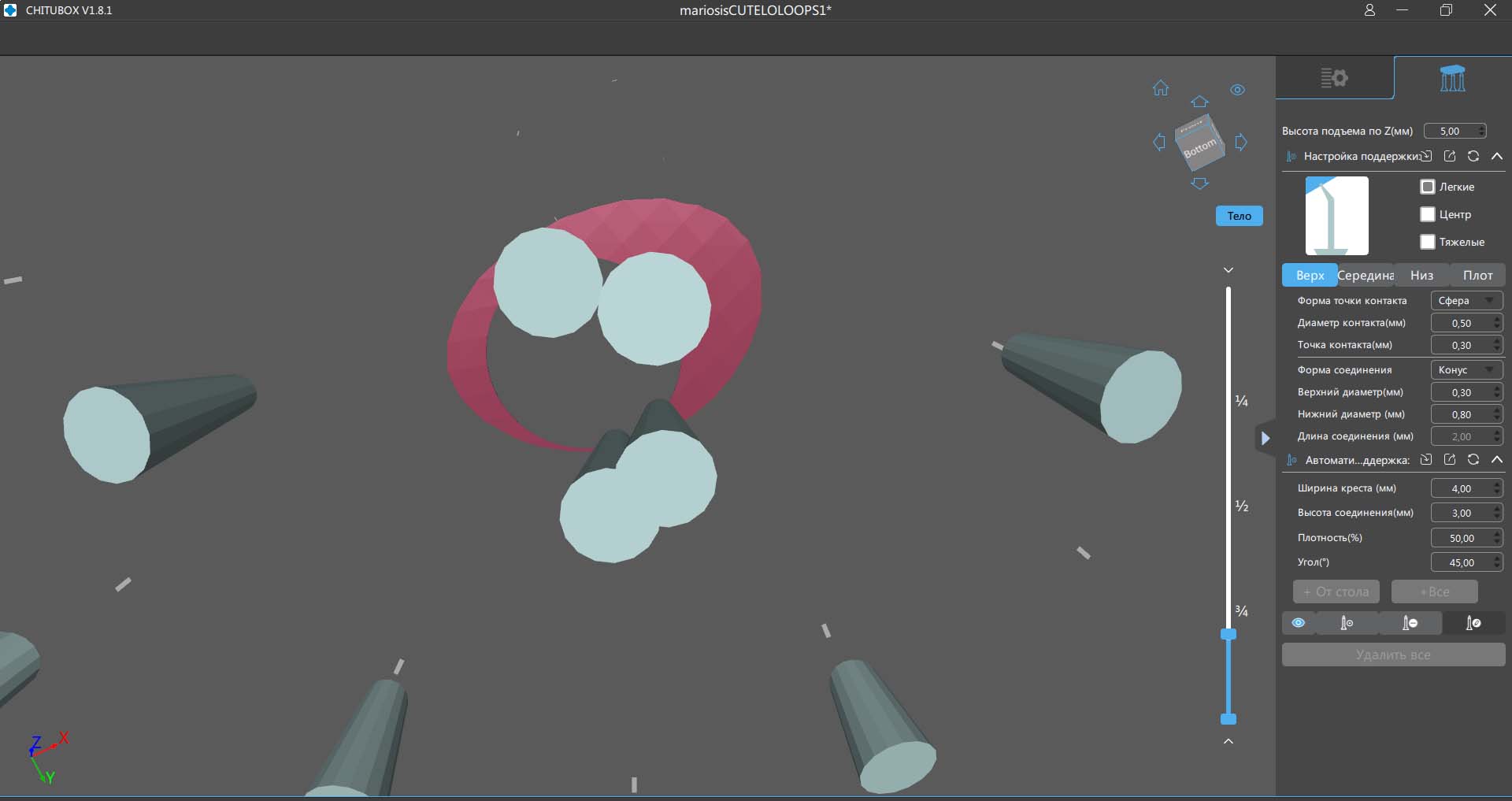1512x801 pixels.
Task: Open the Форма соединения Конус dropdown
Action: click(1466, 370)
